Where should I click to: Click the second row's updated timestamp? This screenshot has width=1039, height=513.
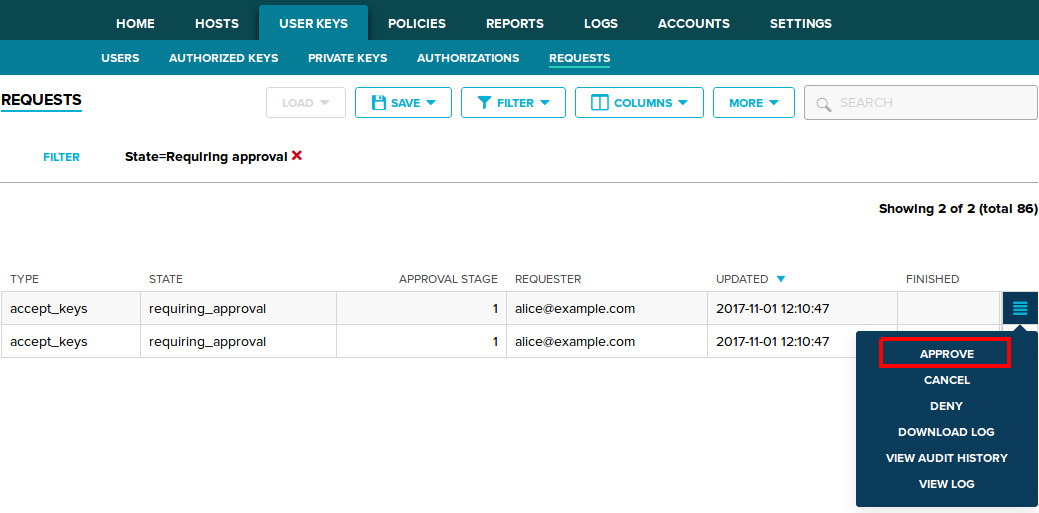point(773,341)
